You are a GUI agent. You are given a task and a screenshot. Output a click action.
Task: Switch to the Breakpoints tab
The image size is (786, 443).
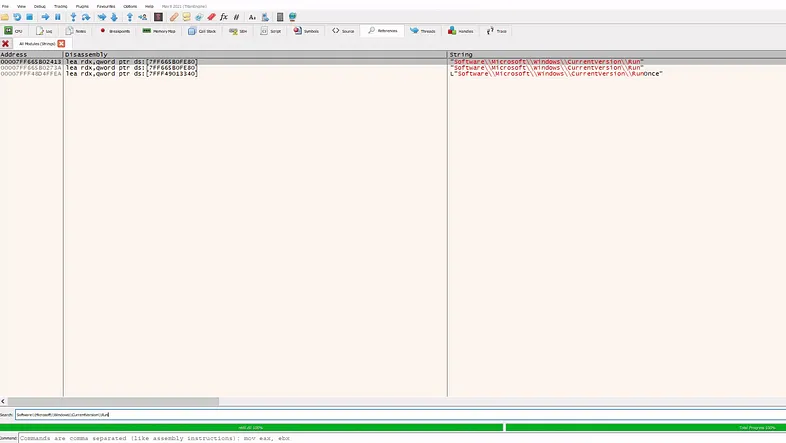click(x=115, y=31)
